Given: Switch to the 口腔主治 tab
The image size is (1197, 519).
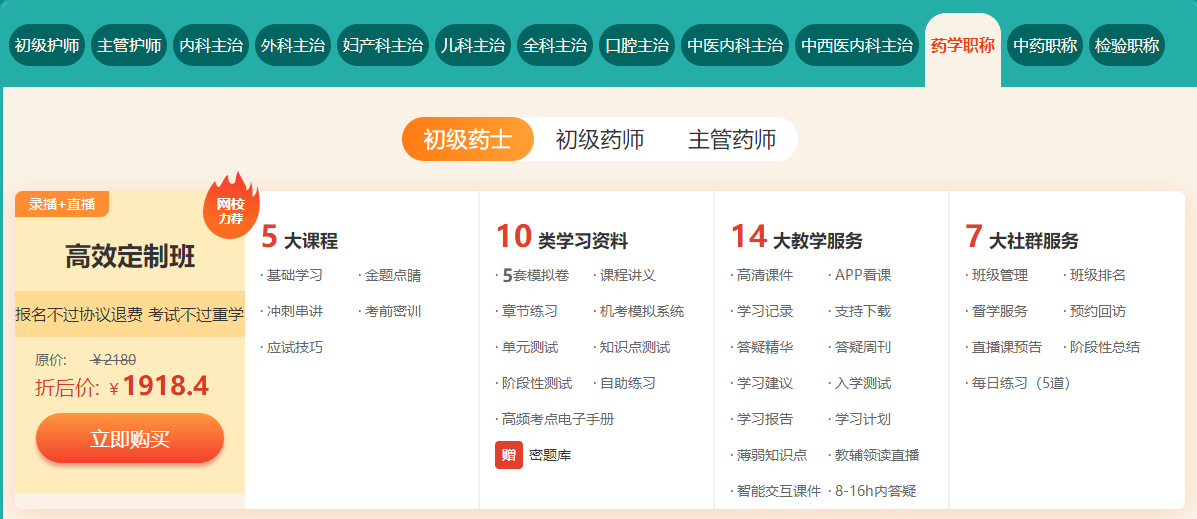Looking at the screenshot, I should point(636,46).
